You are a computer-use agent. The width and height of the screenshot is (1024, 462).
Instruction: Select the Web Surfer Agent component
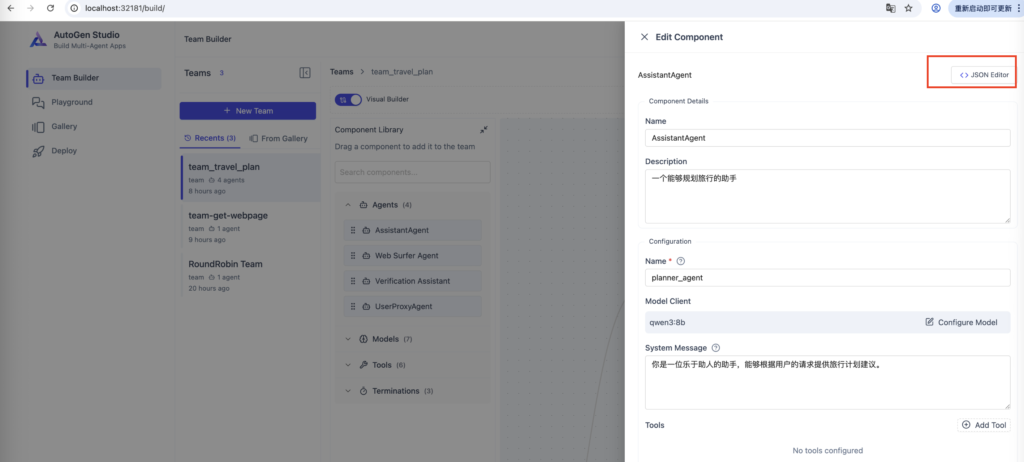[x=412, y=256]
